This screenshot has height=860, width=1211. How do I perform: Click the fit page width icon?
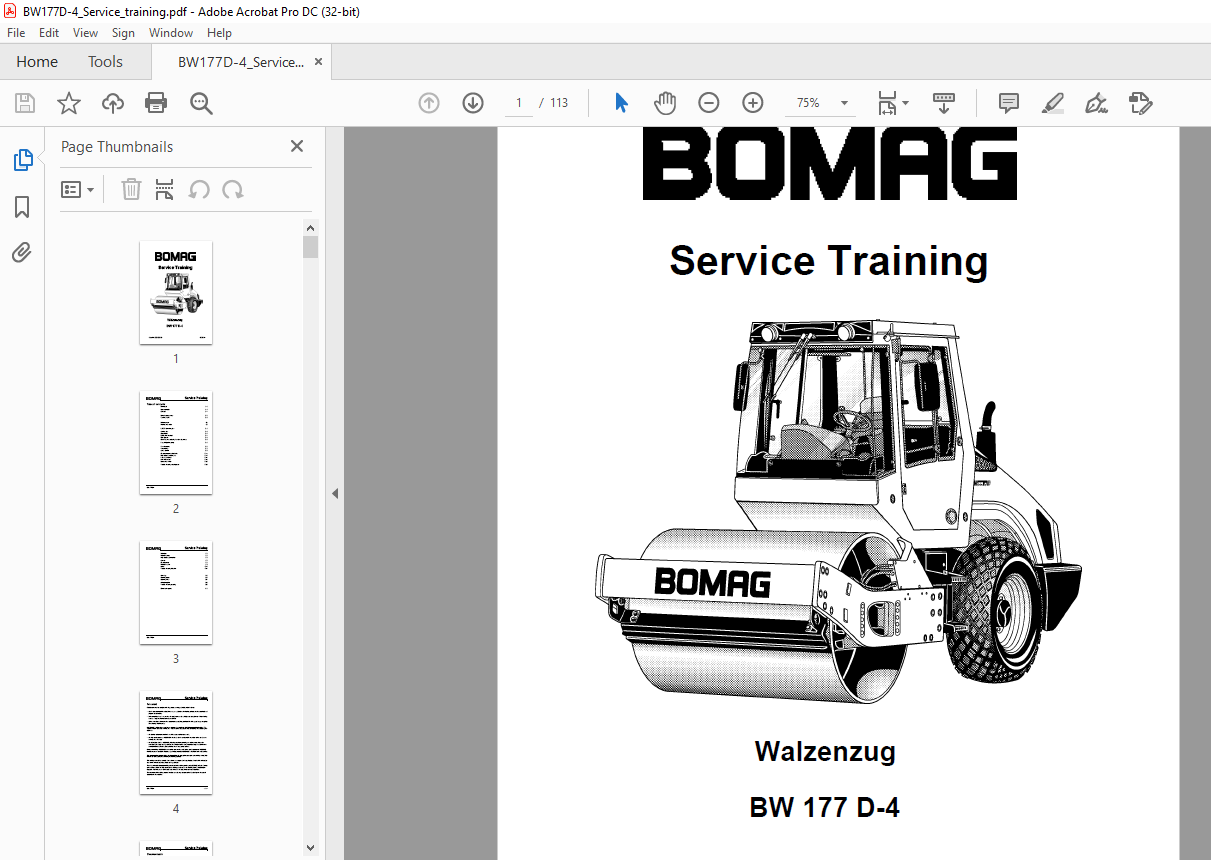pos(887,103)
